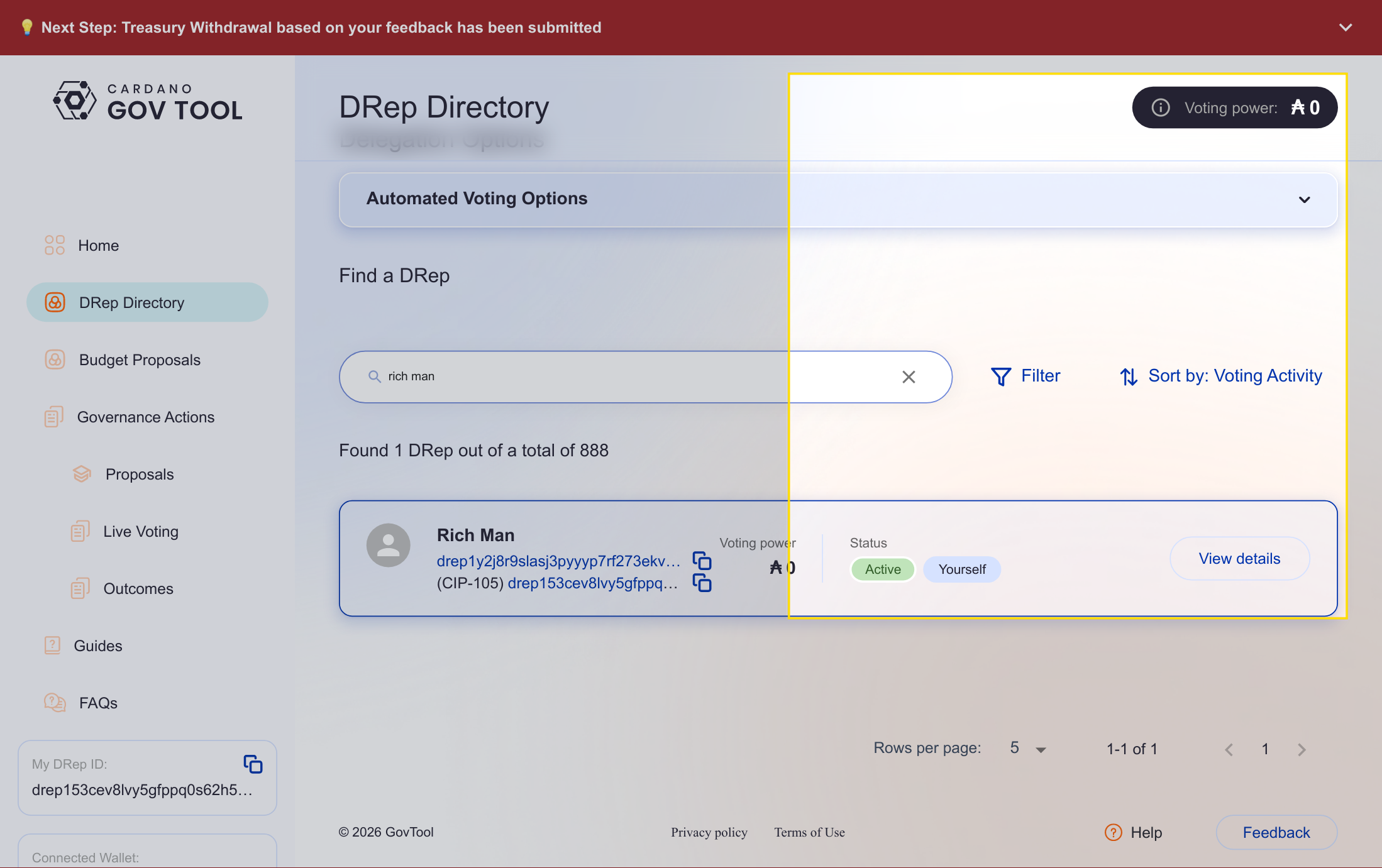1382x868 pixels.
Task: Go to Budget Proposals in sidebar
Action: (x=140, y=360)
